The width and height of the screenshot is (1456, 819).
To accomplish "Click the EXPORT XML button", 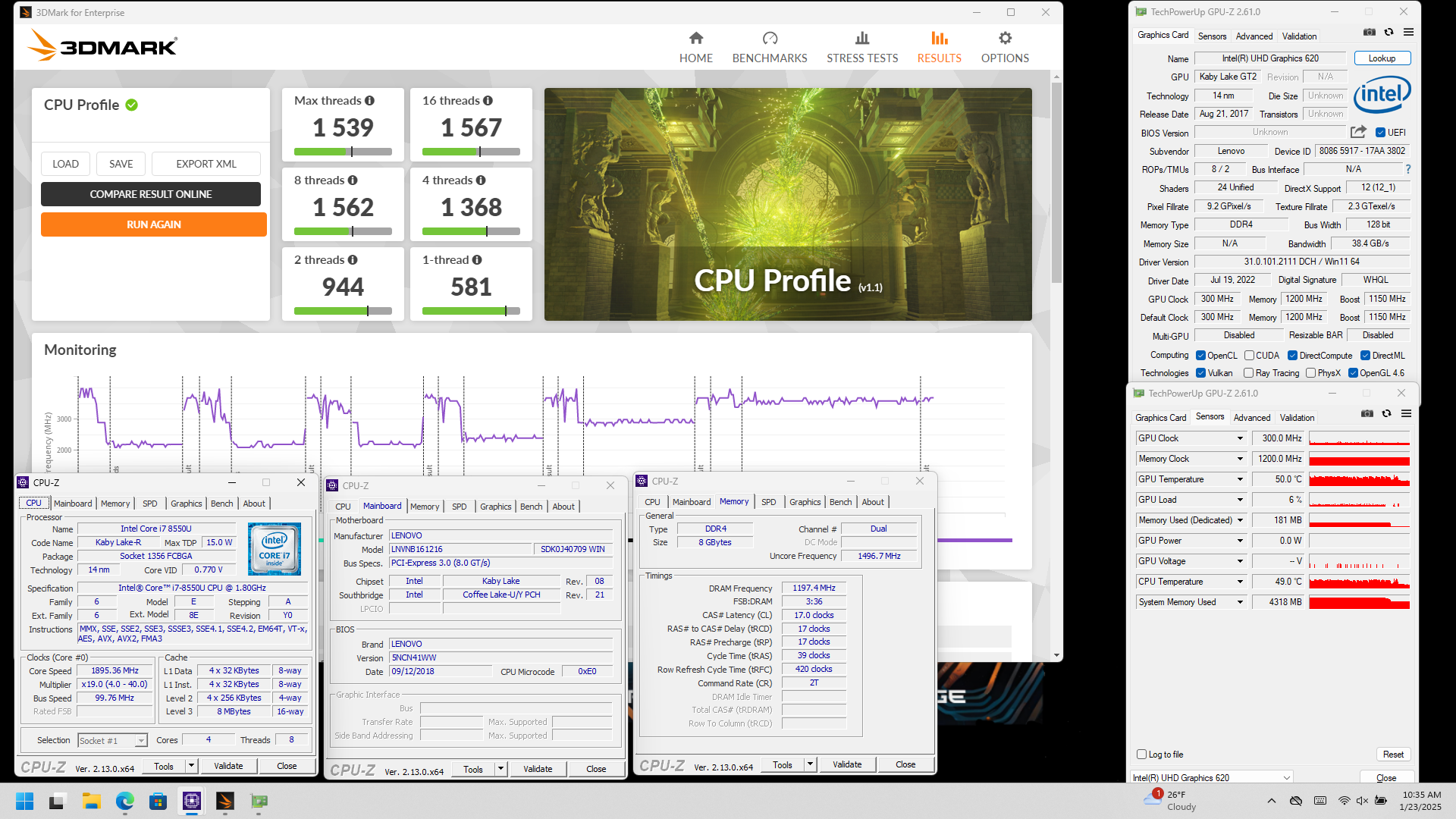I will (x=206, y=164).
